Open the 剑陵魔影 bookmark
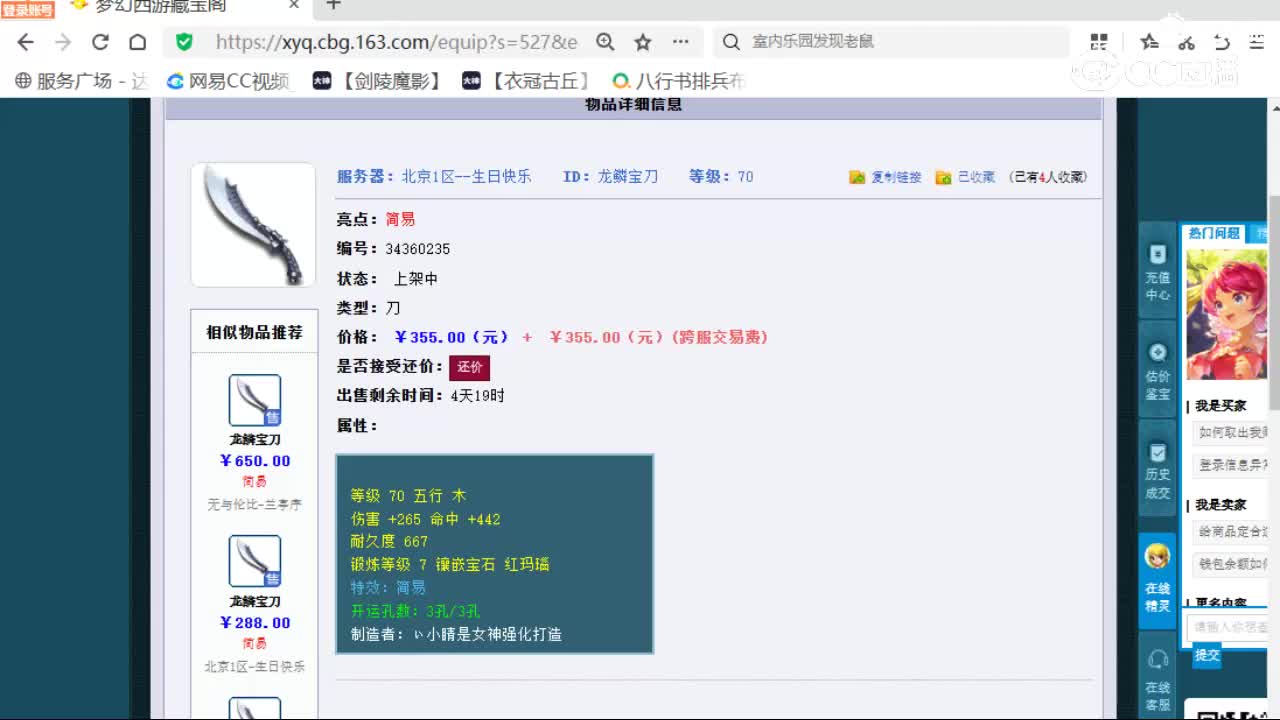The image size is (1280, 720). pyautogui.click(x=377, y=81)
